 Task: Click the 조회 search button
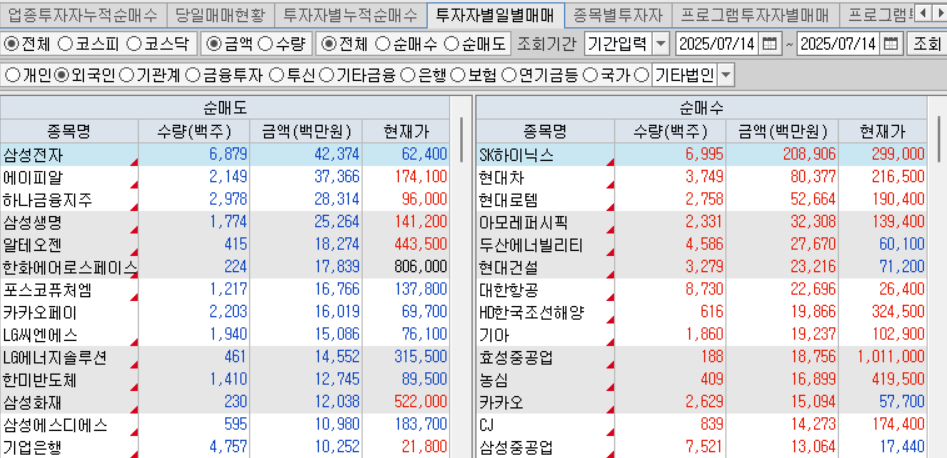pyautogui.click(x=926, y=44)
